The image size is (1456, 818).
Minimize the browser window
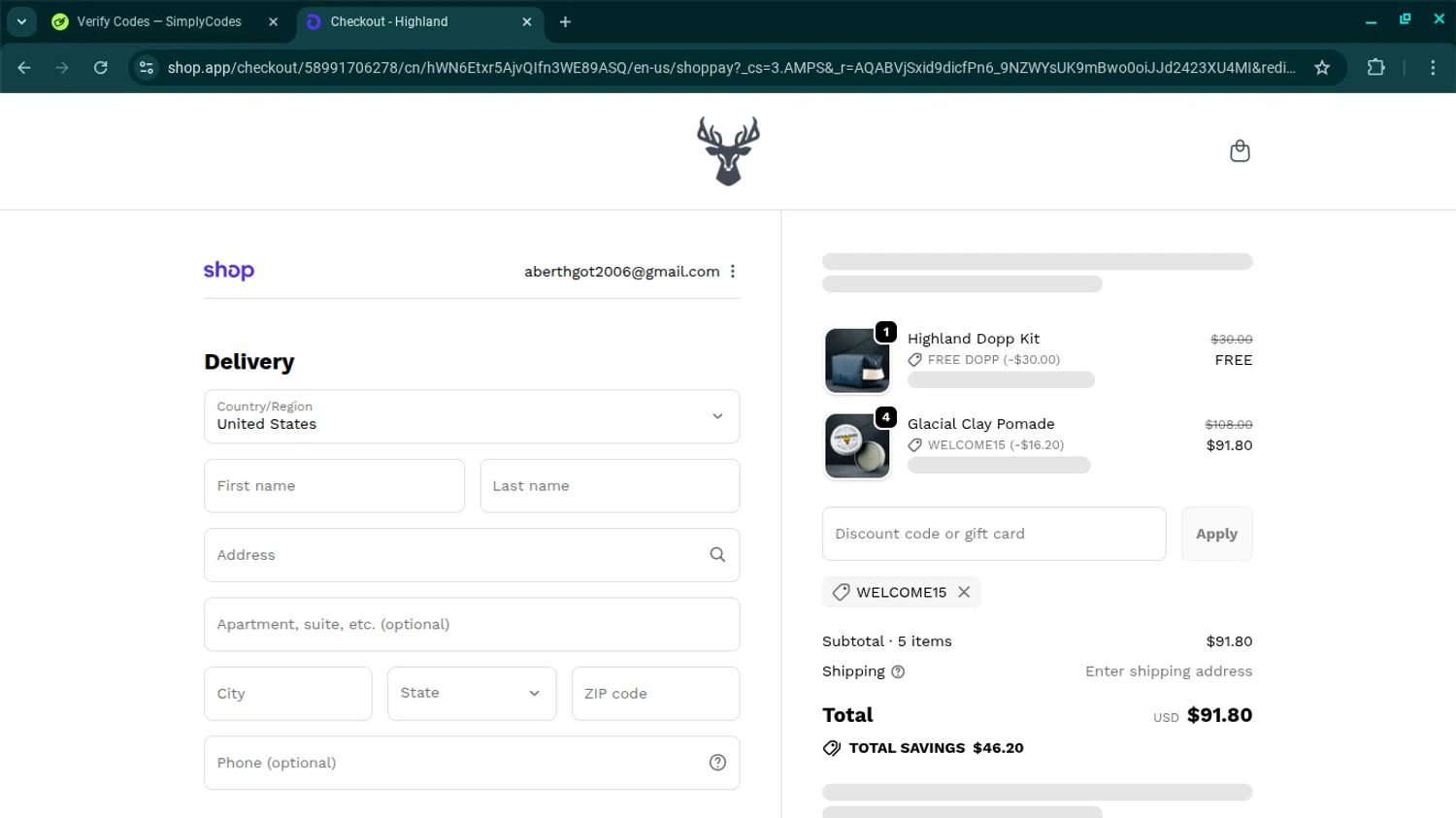click(1371, 20)
